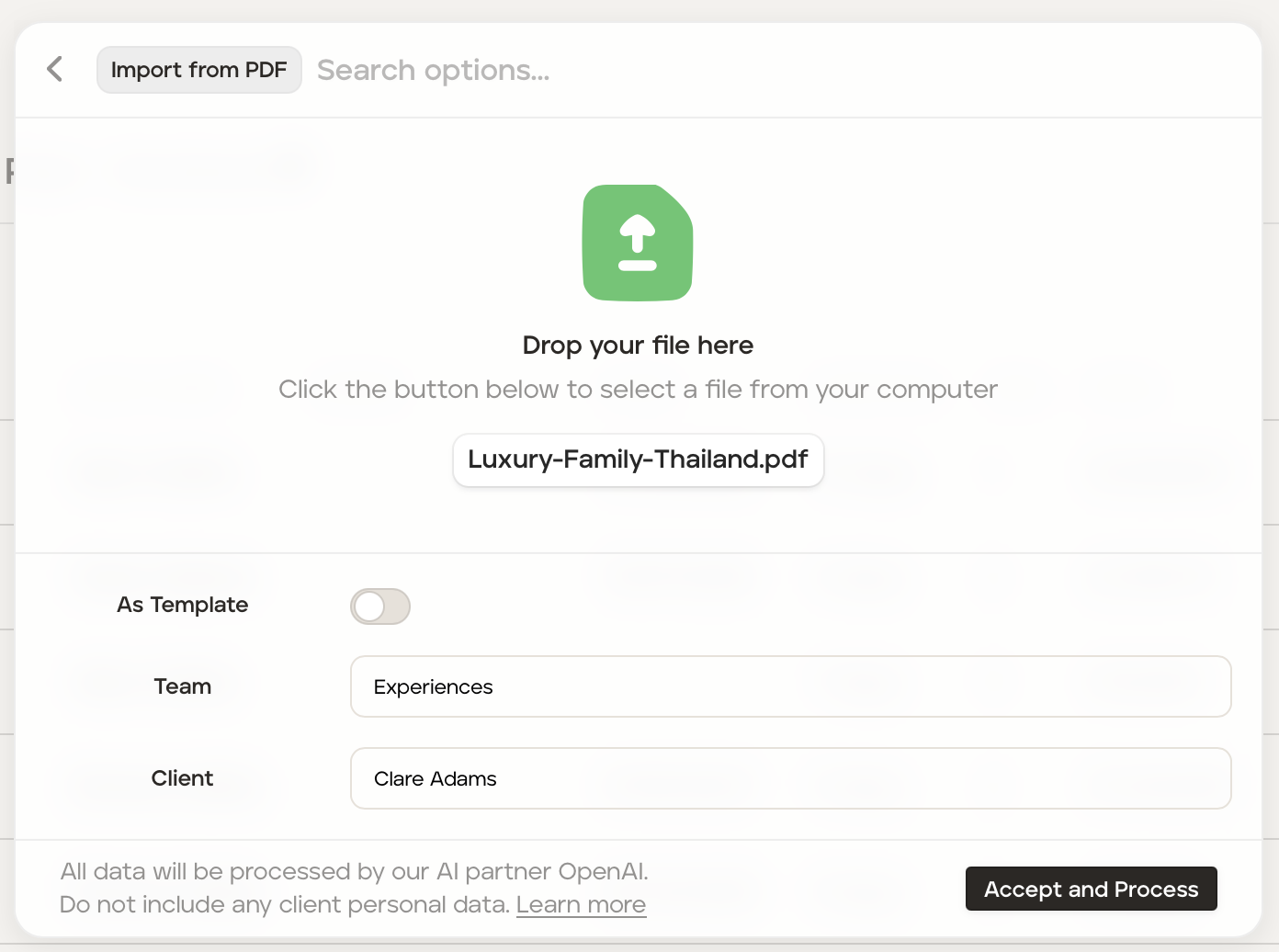The height and width of the screenshot is (952, 1279).
Task: Click Accept and Process button
Action: click(1091, 889)
